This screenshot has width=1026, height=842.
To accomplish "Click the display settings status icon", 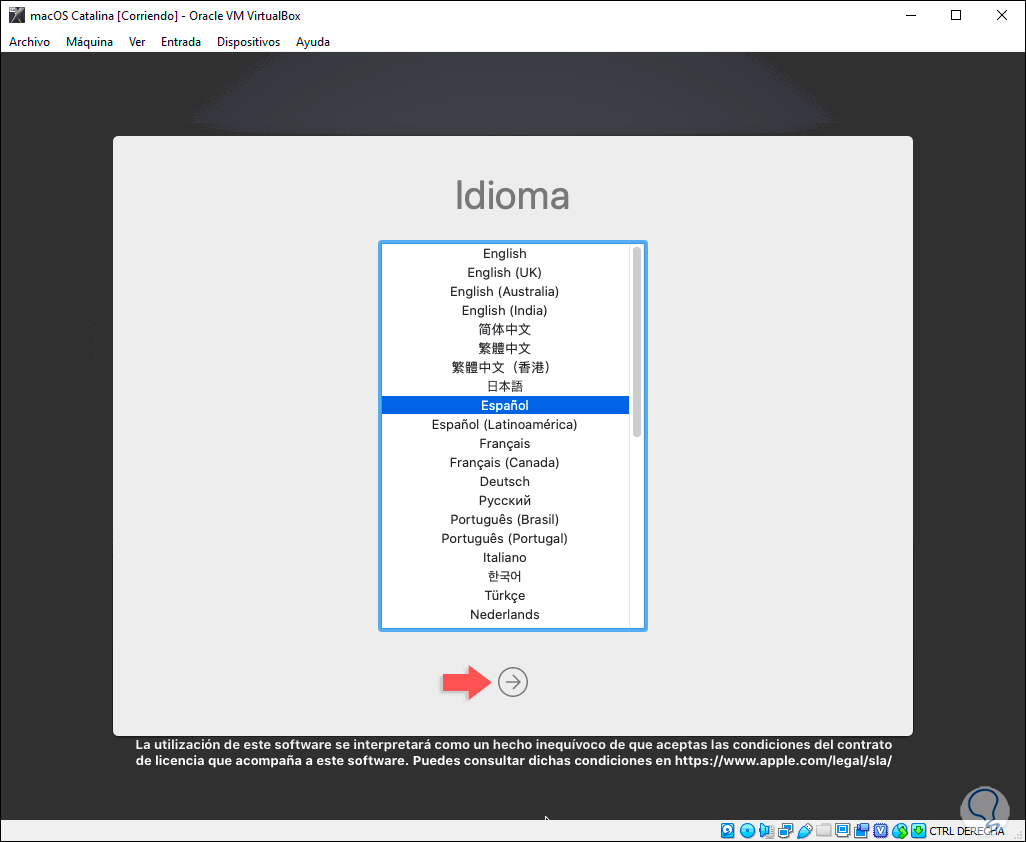I will 843,831.
